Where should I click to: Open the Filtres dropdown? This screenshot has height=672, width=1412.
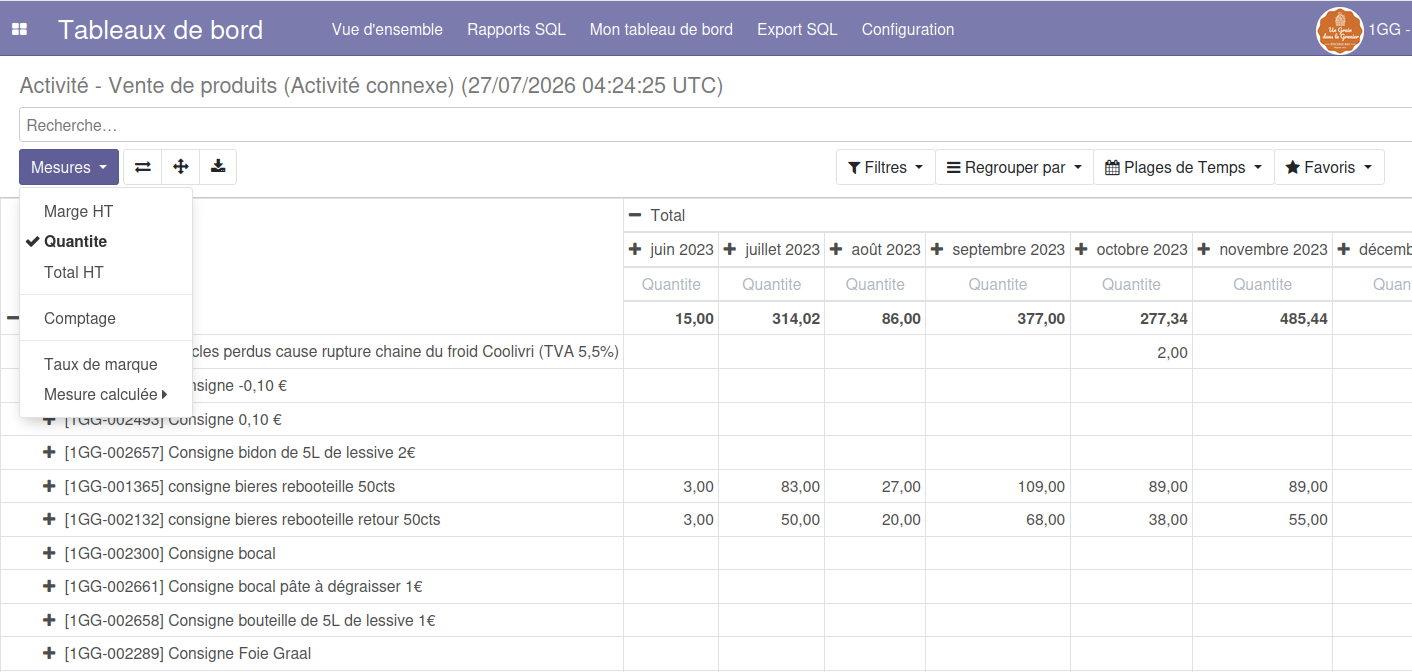[885, 167]
